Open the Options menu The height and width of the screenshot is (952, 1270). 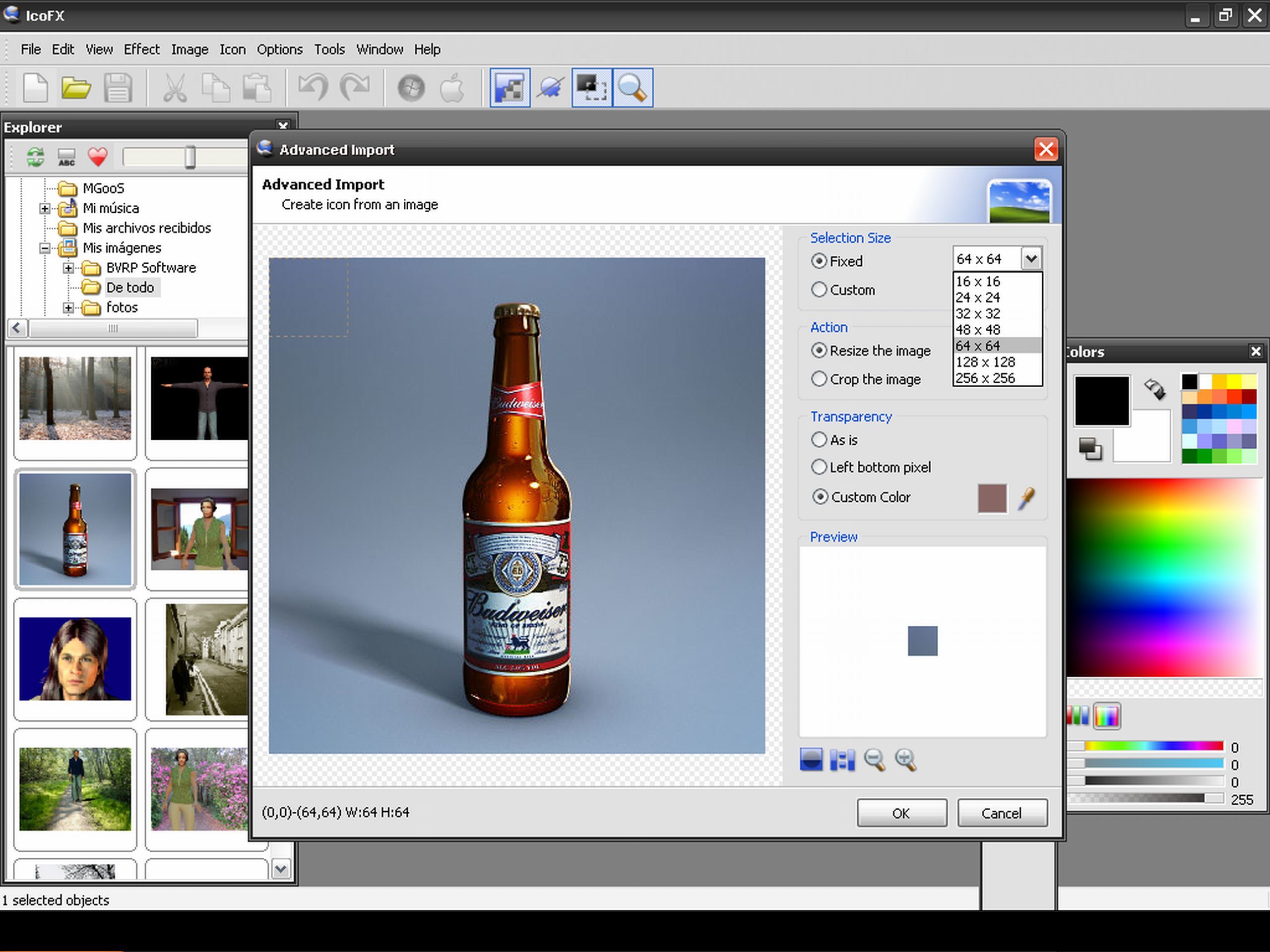[280, 50]
